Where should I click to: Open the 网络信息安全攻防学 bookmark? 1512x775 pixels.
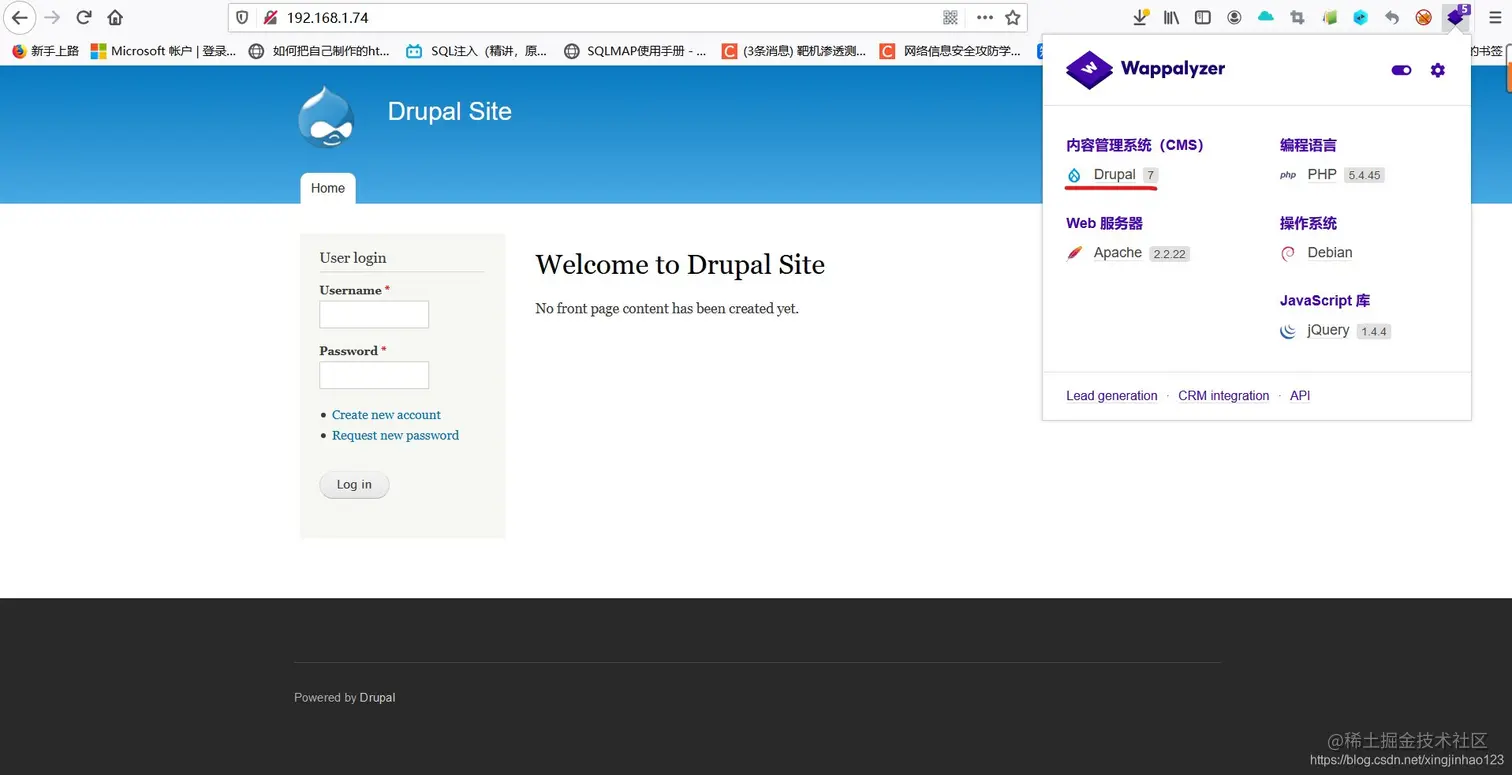tap(951, 51)
